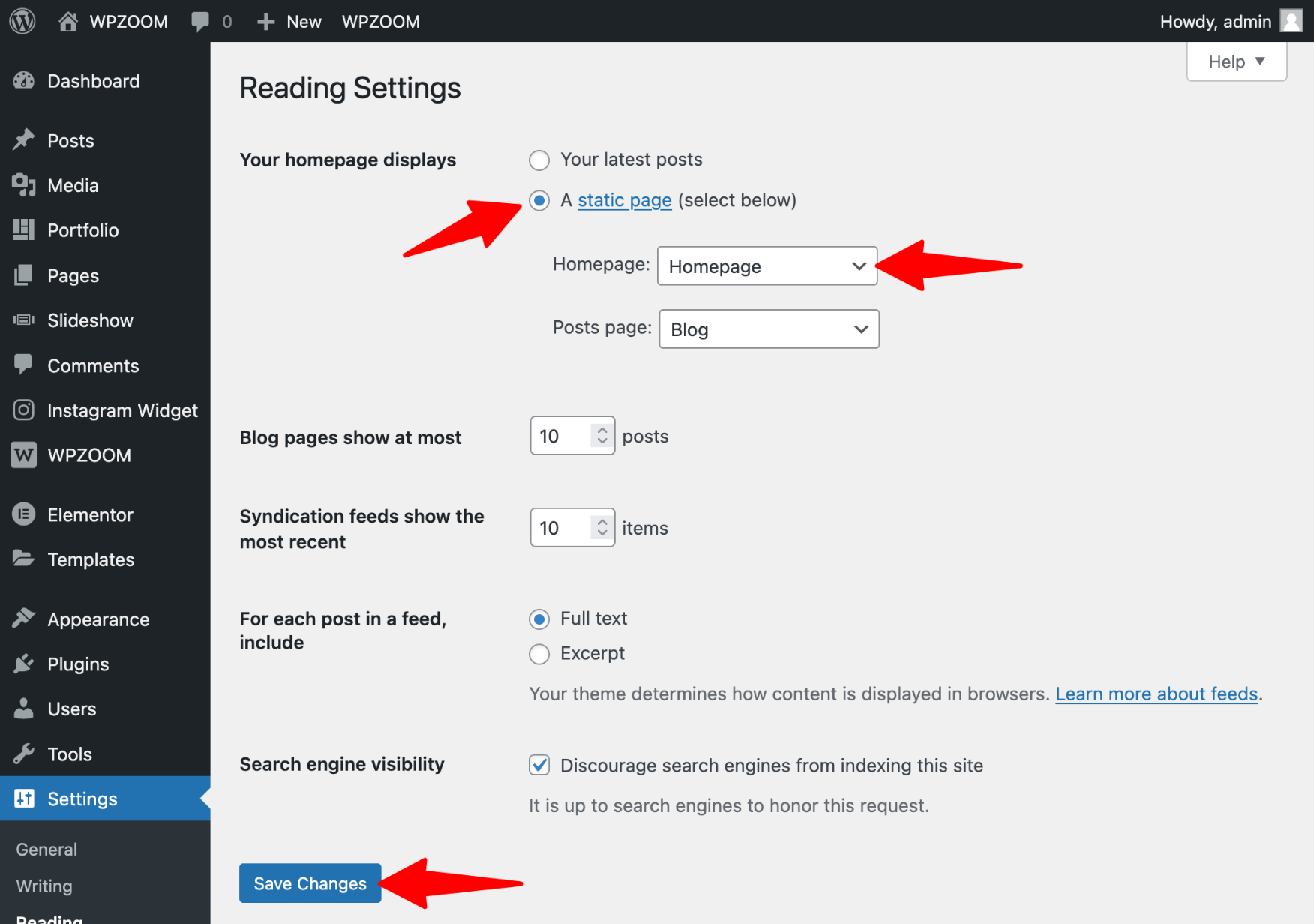
Task: Click the Dashboard gauge icon
Action: (x=24, y=81)
